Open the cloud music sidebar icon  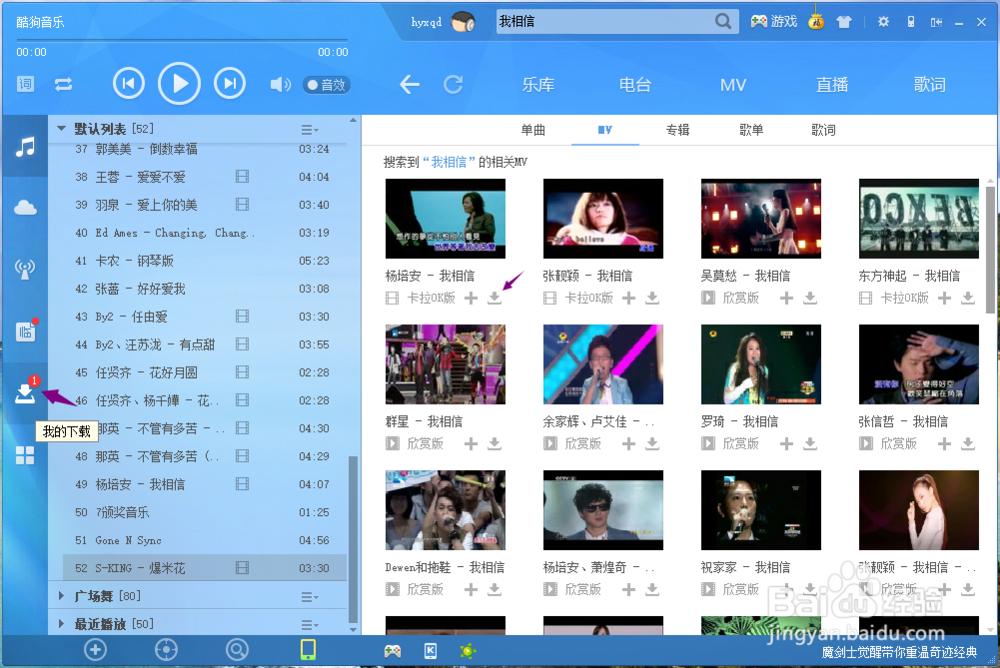(24, 206)
